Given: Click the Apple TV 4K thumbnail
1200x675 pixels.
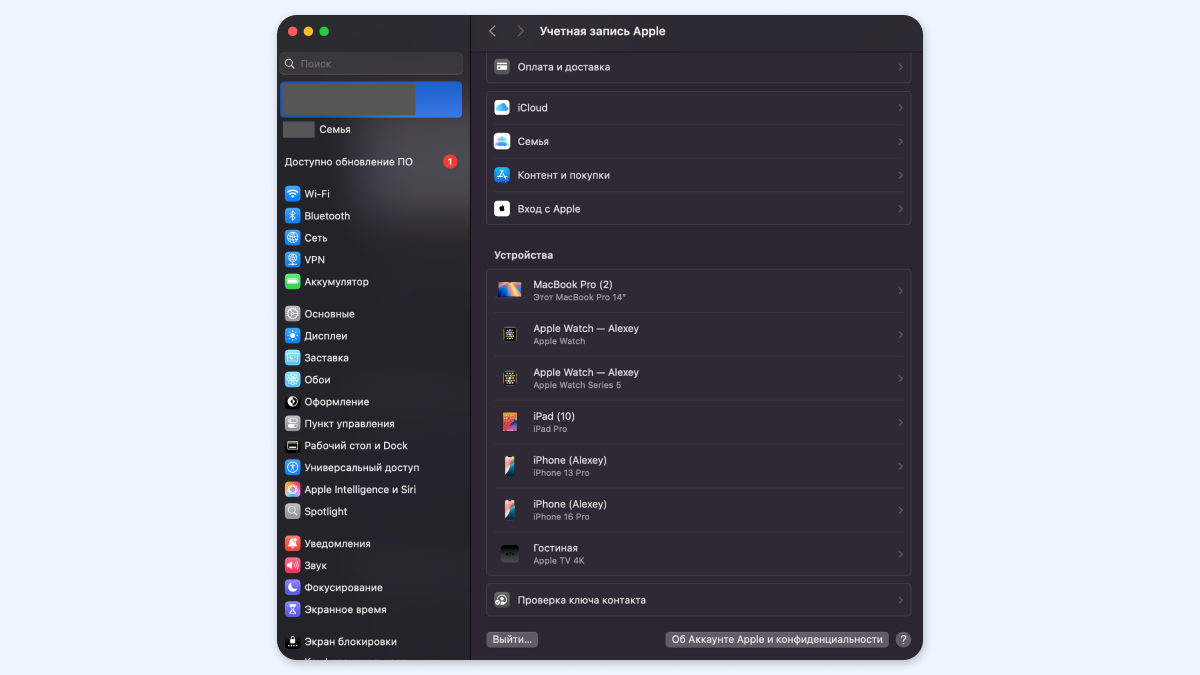Looking at the screenshot, I should [x=510, y=554].
